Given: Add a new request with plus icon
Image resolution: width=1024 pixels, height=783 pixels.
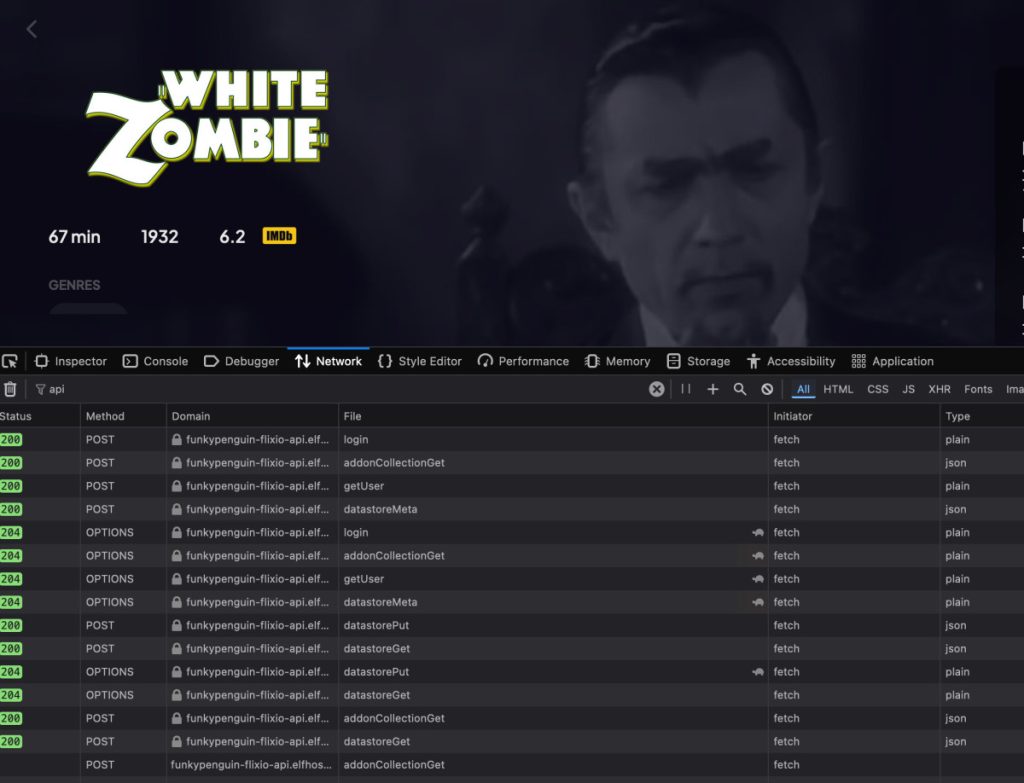Looking at the screenshot, I should (712, 389).
